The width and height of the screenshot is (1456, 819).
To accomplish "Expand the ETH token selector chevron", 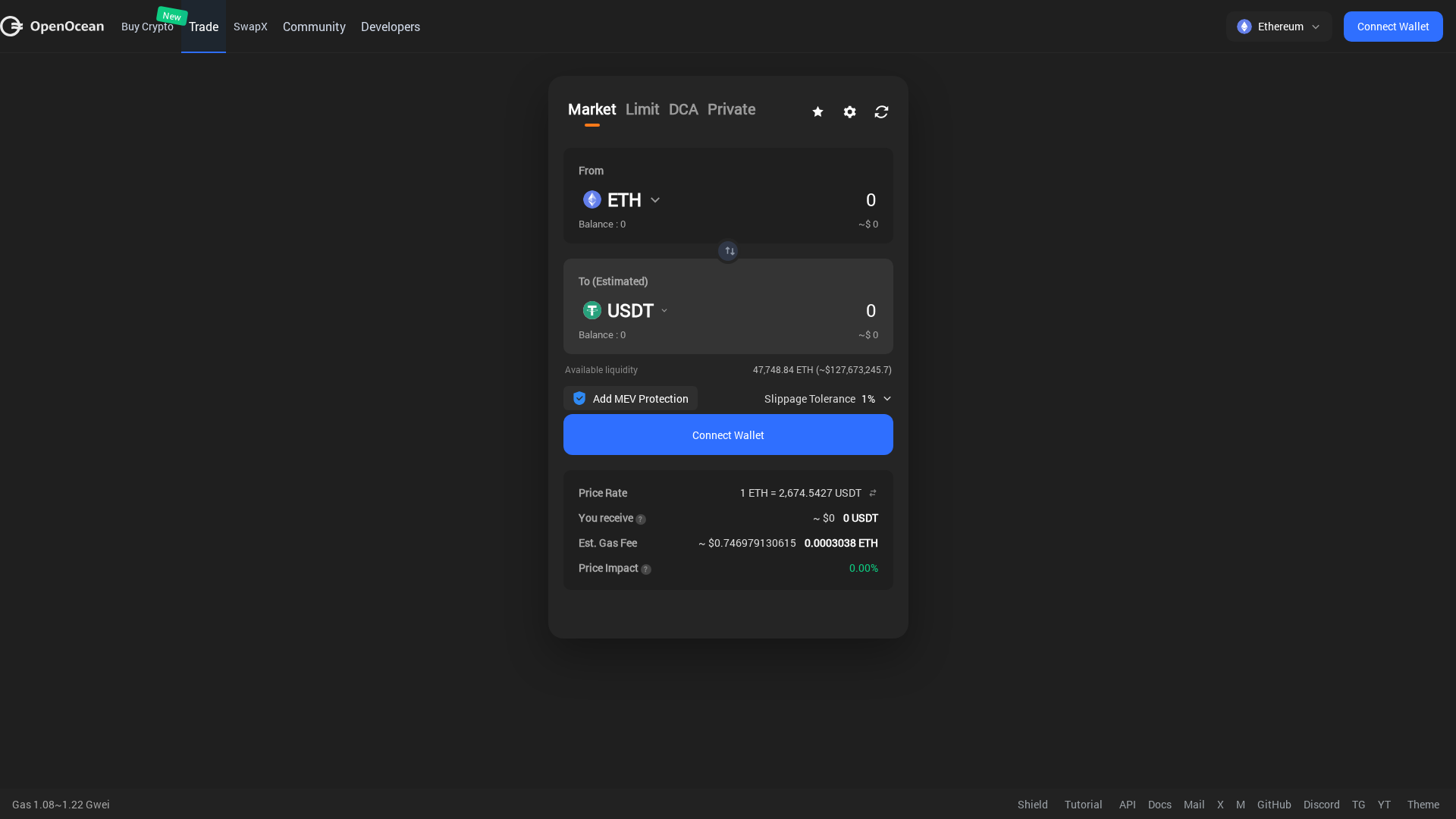I will tap(655, 200).
